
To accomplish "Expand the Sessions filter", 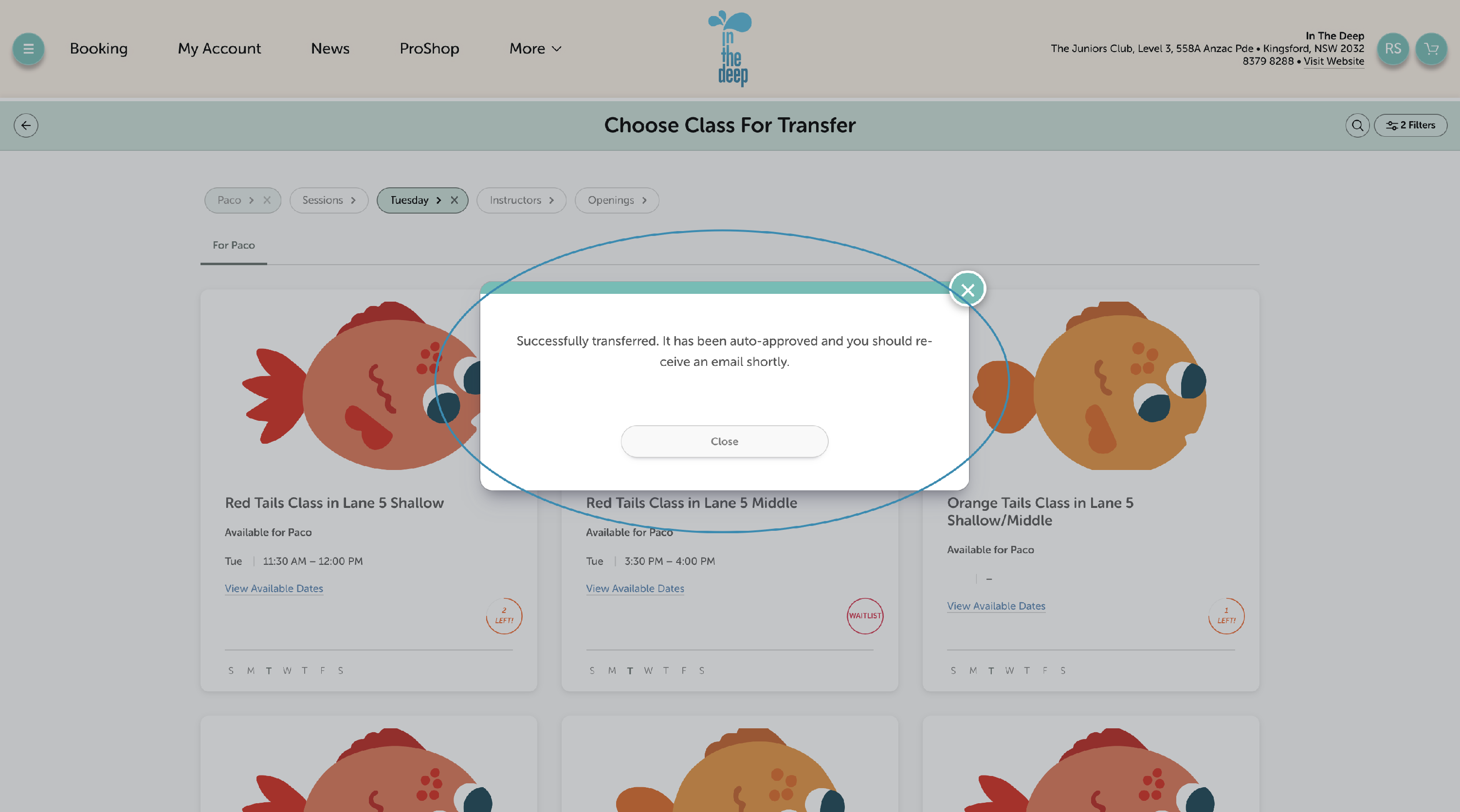I will 328,200.
